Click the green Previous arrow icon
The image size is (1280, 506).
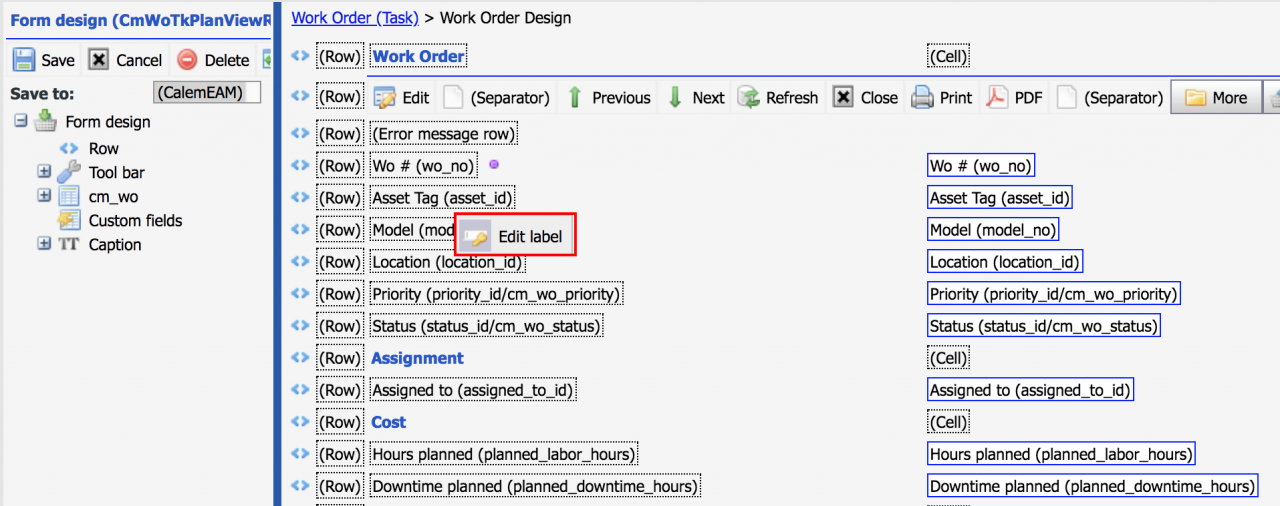click(575, 98)
